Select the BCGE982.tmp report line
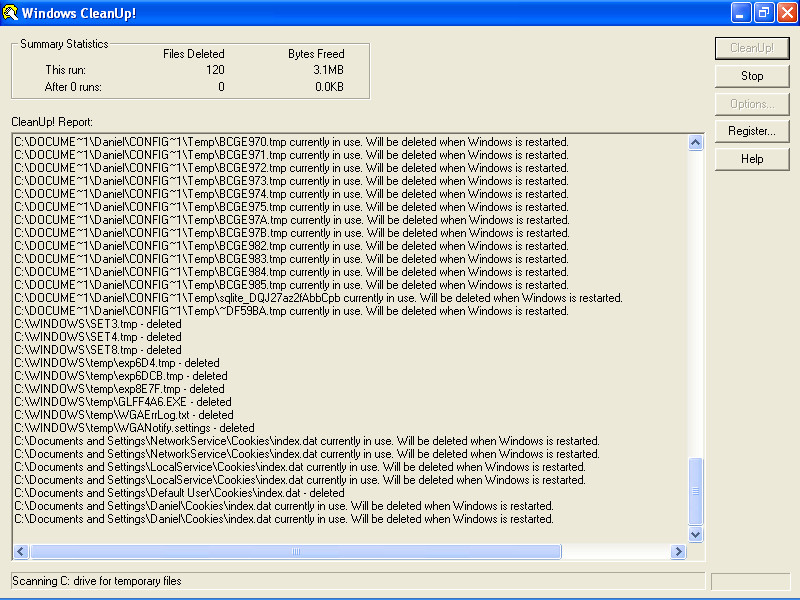 [x=291, y=246]
